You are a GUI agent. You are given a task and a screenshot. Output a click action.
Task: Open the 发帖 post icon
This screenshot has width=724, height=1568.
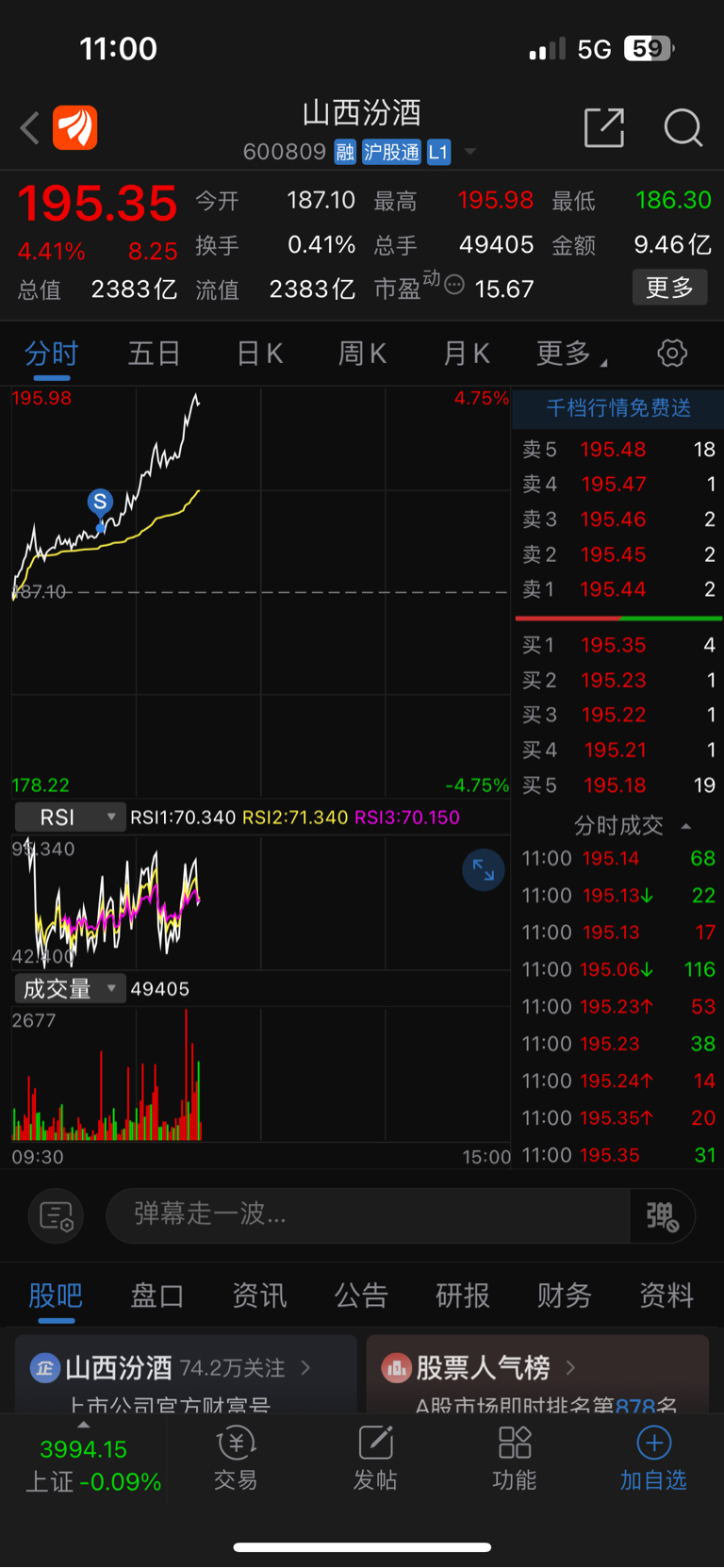tap(375, 1458)
